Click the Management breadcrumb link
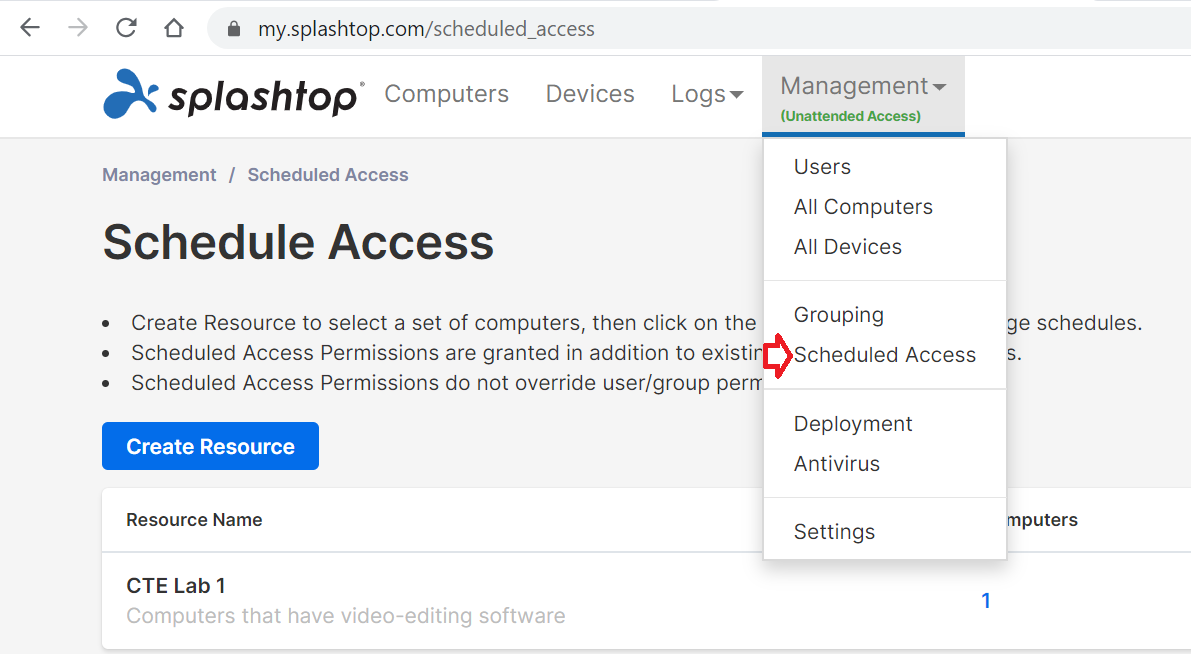1191x654 pixels. [x=159, y=175]
